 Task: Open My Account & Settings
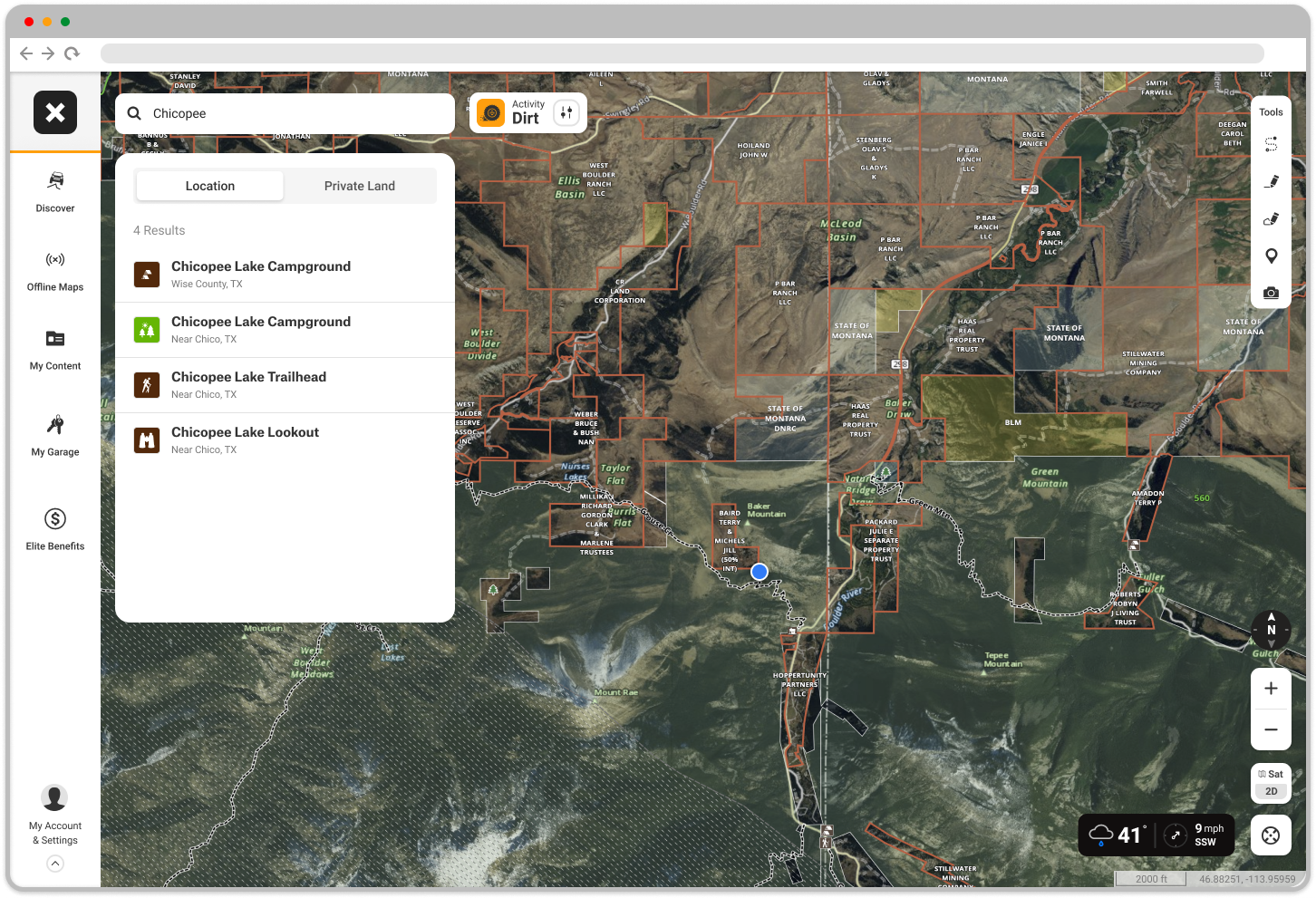pos(55,815)
